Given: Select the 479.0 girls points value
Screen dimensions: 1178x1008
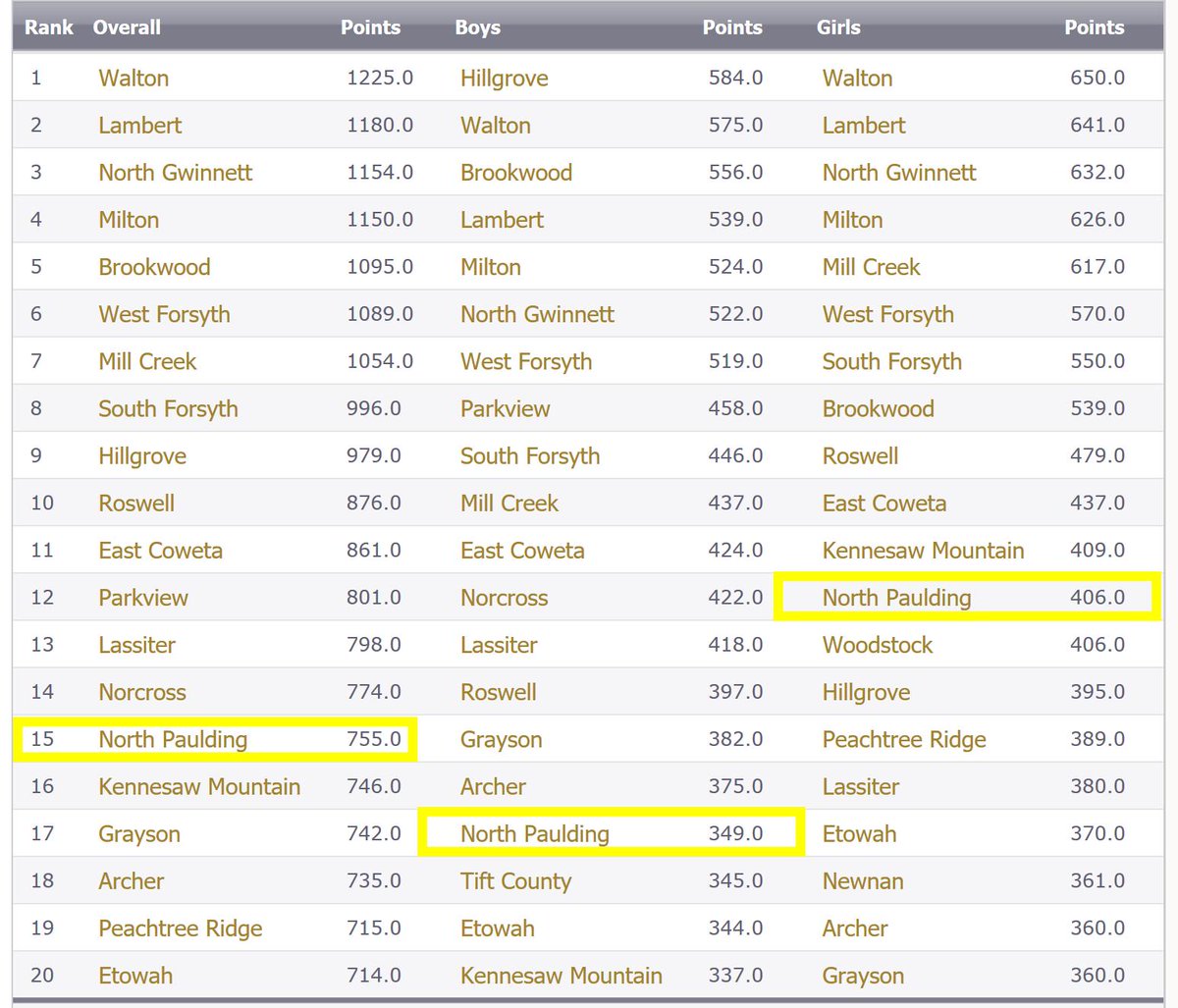Looking at the screenshot, I should click(1098, 455).
